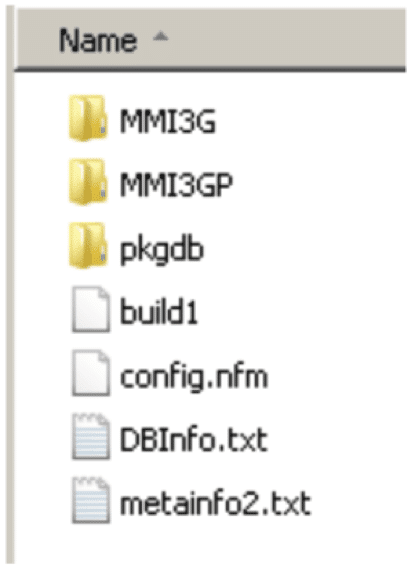
Task: Select the MMI3GP folder name
Action: (176, 184)
